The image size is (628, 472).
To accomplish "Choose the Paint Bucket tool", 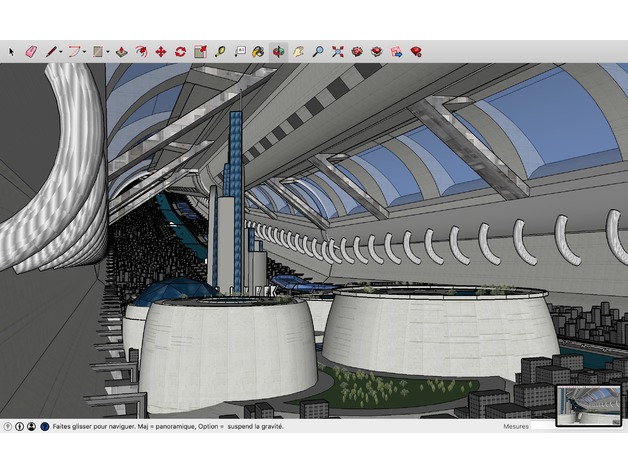I will (x=258, y=51).
